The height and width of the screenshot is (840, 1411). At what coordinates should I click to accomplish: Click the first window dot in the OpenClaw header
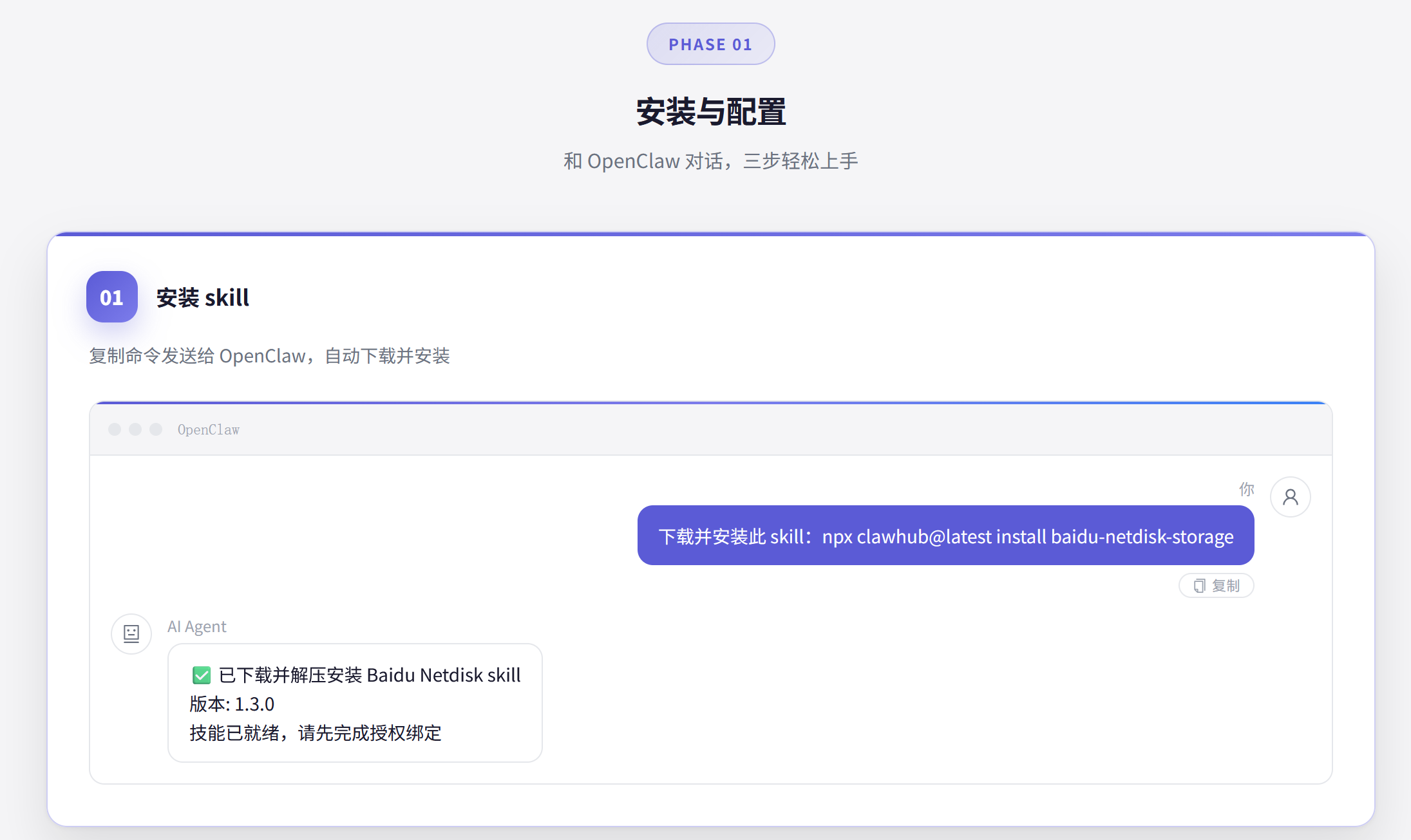(x=115, y=429)
